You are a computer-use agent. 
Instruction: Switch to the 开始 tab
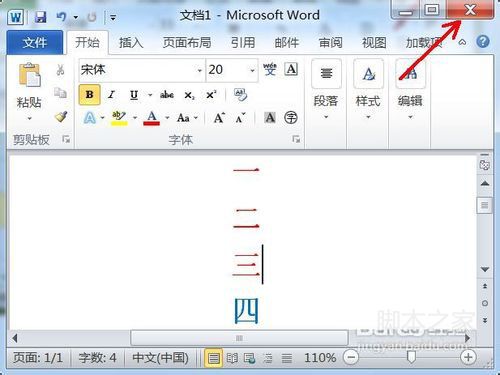tap(87, 43)
